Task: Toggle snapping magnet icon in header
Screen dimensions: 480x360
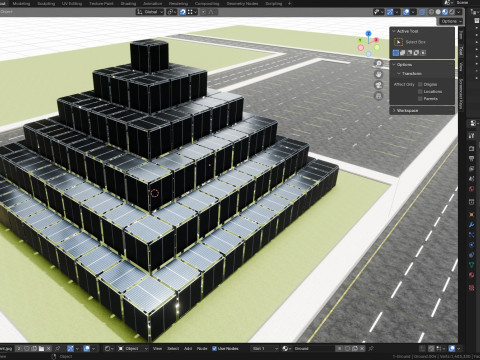Action: (182, 12)
